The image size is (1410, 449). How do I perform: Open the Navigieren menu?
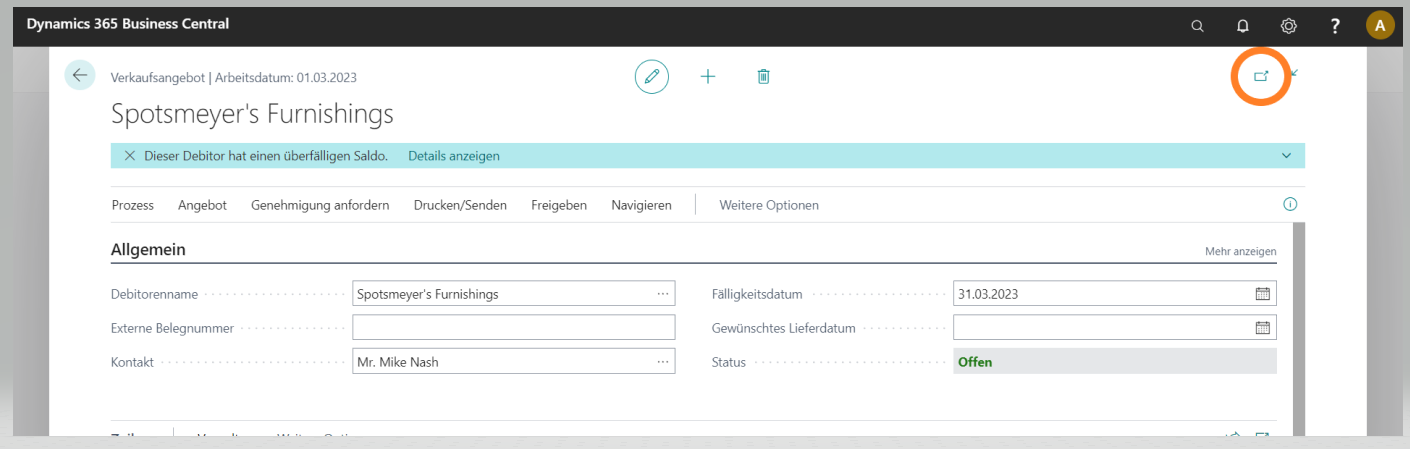click(x=642, y=205)
